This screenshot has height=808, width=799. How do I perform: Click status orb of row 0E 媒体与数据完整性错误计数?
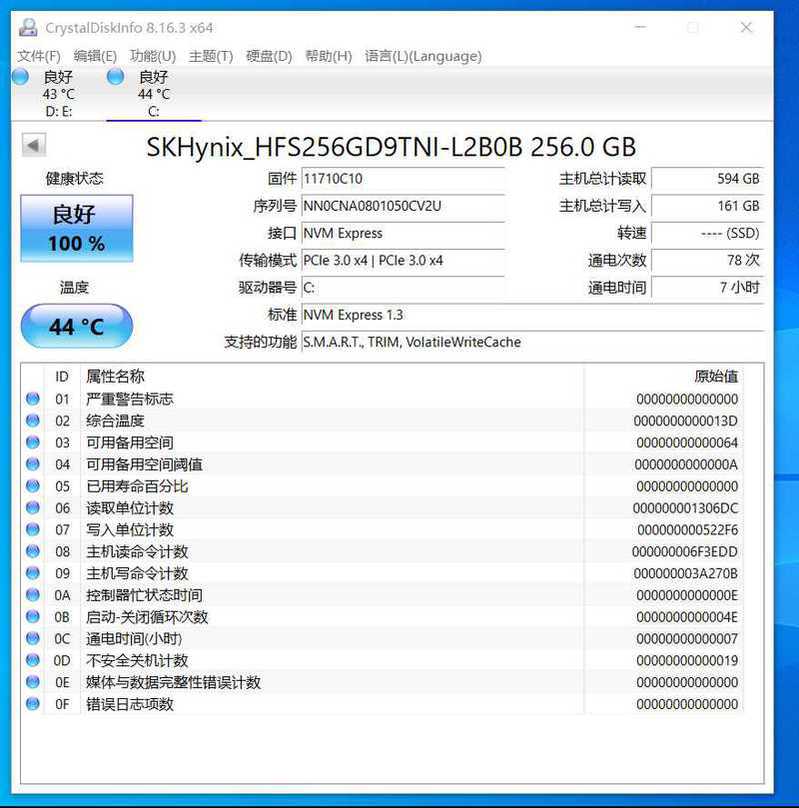pyautogui.click(x=33, y=682)
